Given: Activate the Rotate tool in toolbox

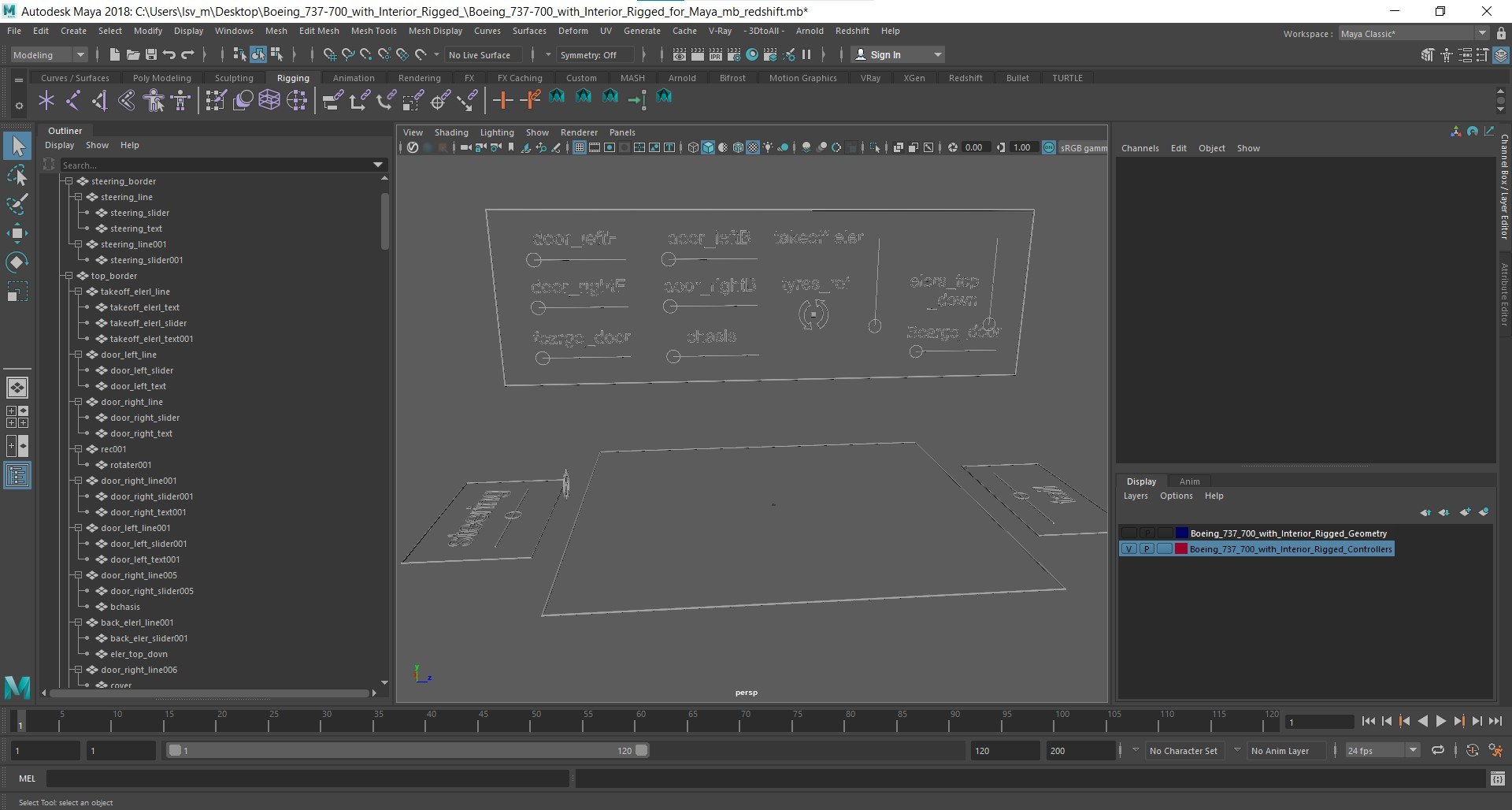Looking at the screenshot, I should pos(17,262).
